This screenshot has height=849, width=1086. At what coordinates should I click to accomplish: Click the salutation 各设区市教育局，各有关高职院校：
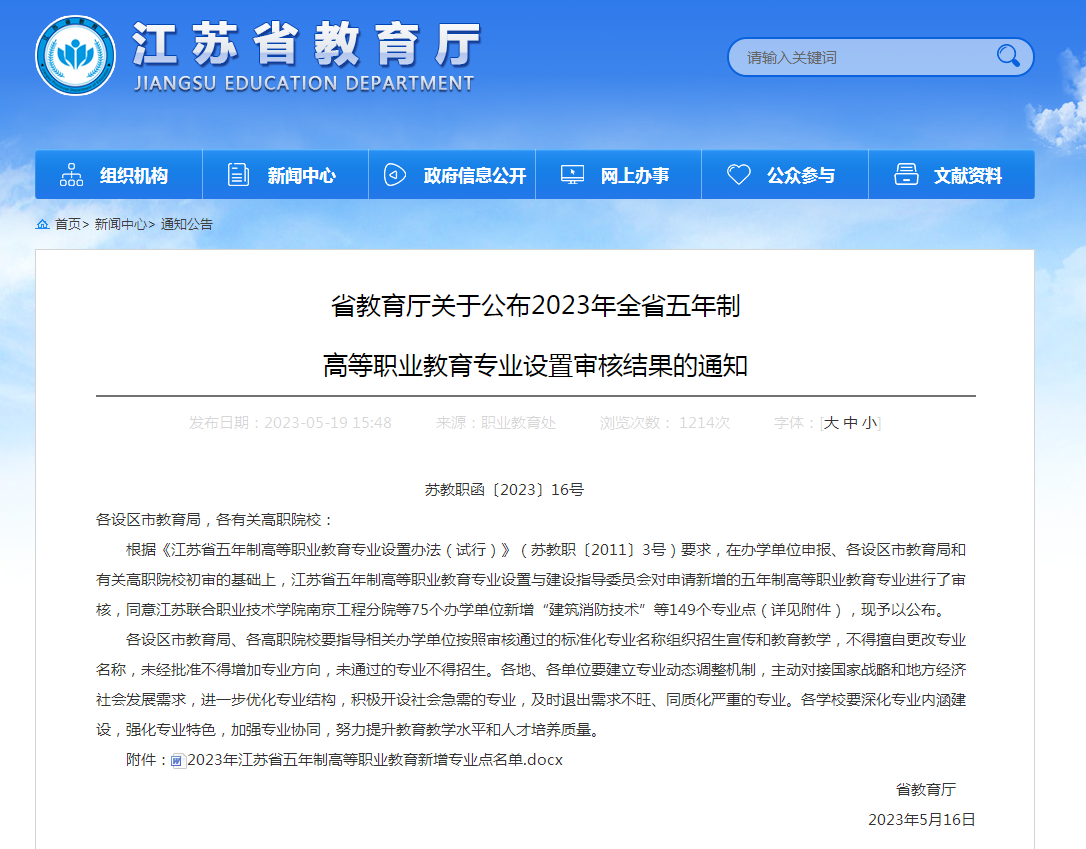tap(215, 519)
